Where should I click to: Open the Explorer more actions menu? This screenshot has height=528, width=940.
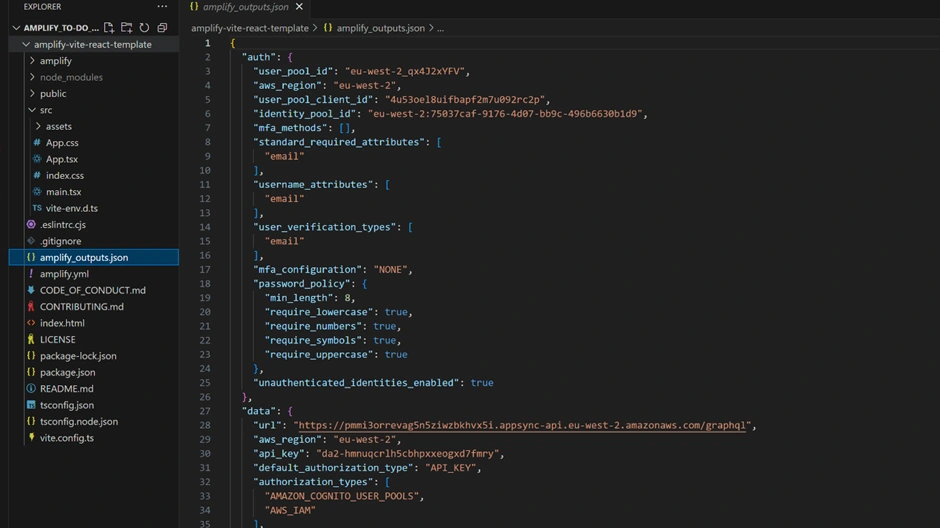tap(162, 7)
